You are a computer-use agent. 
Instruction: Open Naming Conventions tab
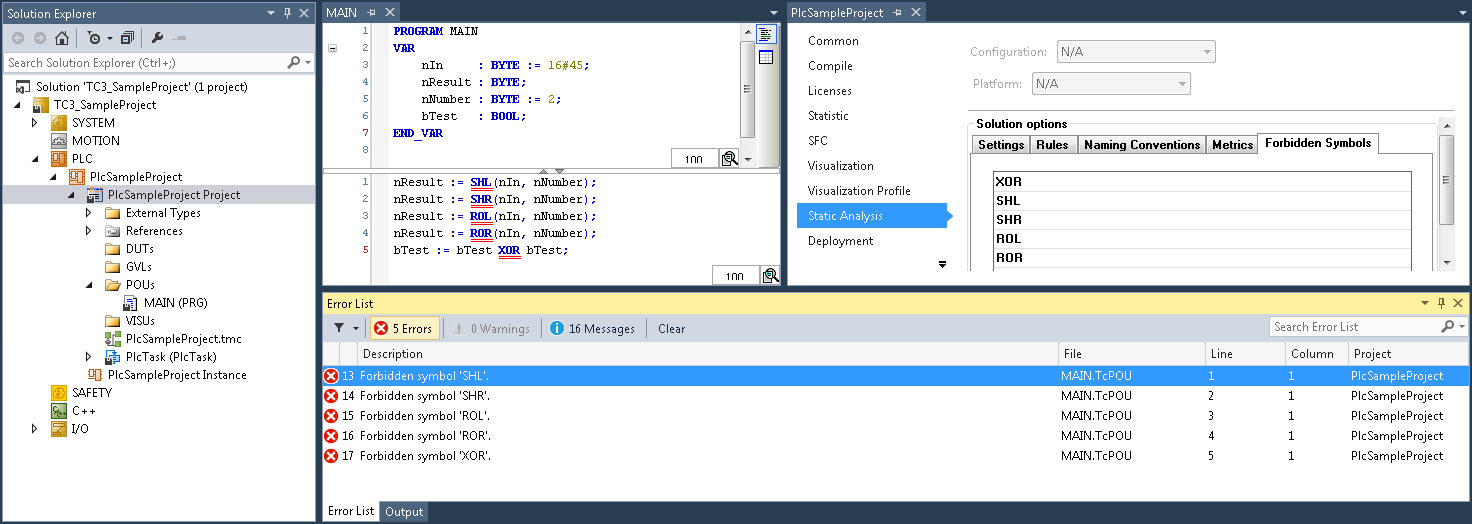click(1142, 145)
